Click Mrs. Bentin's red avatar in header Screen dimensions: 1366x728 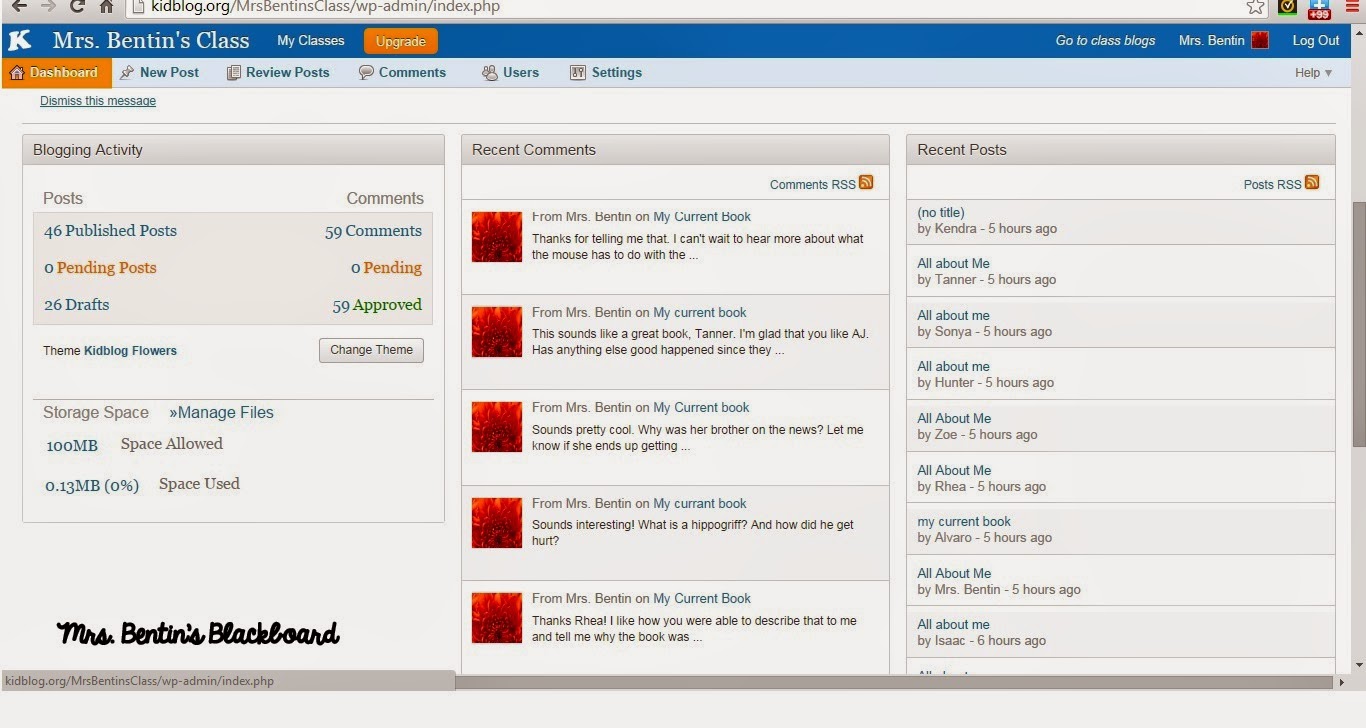click(1260, 41)
